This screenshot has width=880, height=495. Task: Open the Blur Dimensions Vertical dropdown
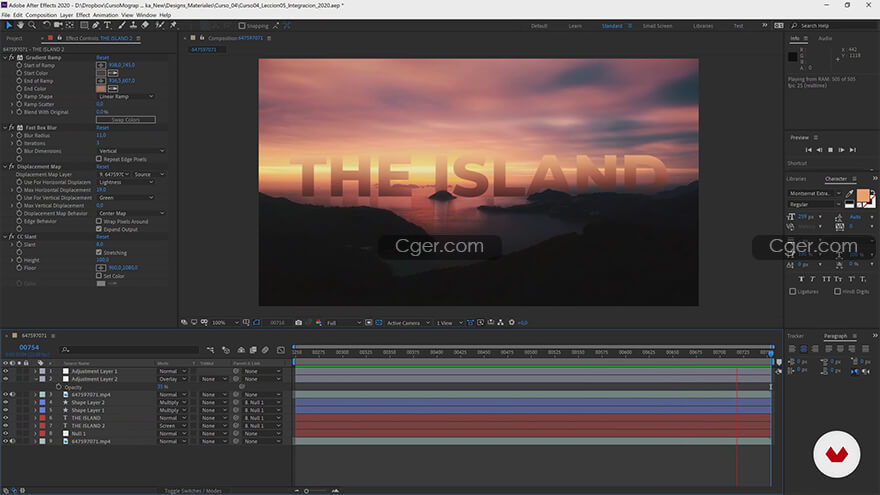click(131, 151)
